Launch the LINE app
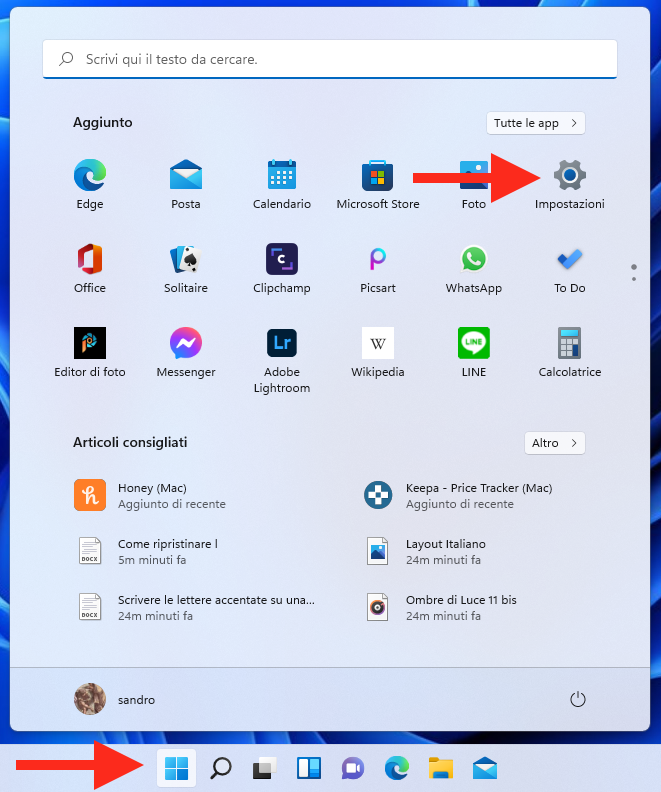 474,352
